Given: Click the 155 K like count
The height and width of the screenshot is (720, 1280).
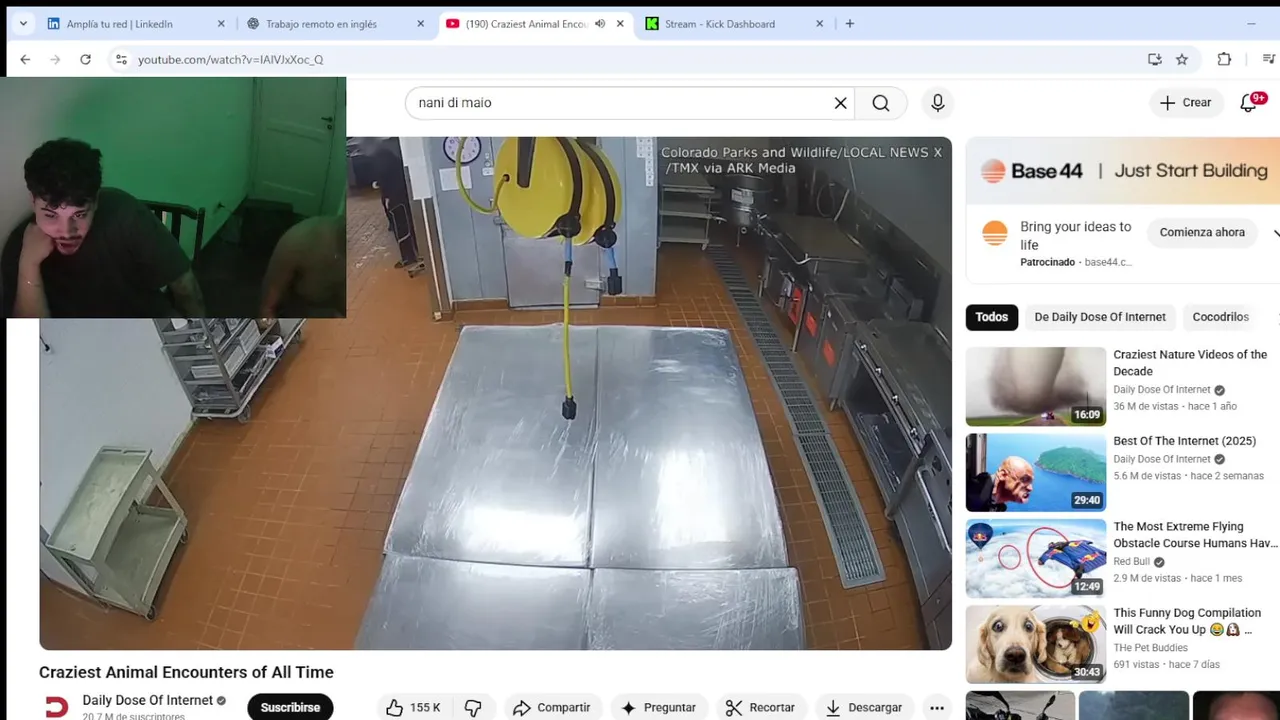Looking at the screenshot, I should pos(425,707).
